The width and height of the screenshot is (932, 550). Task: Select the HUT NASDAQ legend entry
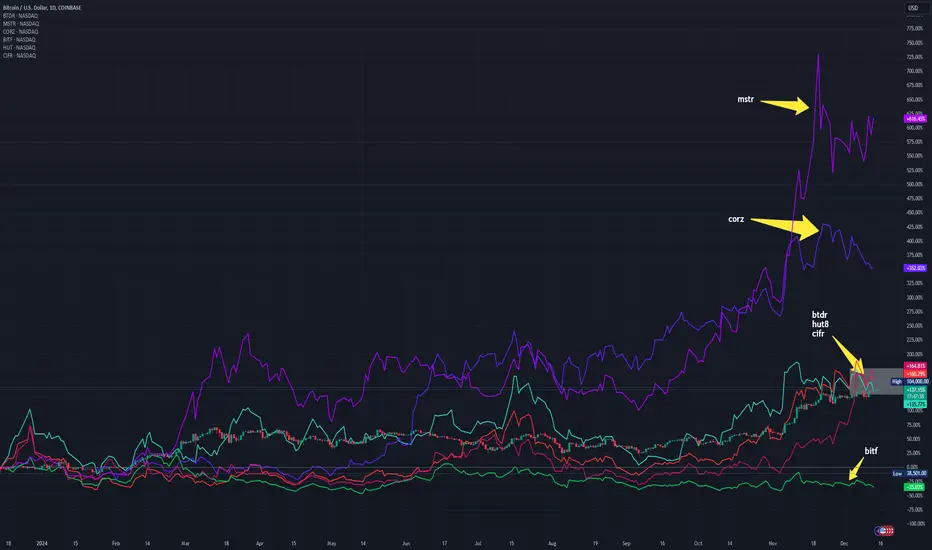19,48
